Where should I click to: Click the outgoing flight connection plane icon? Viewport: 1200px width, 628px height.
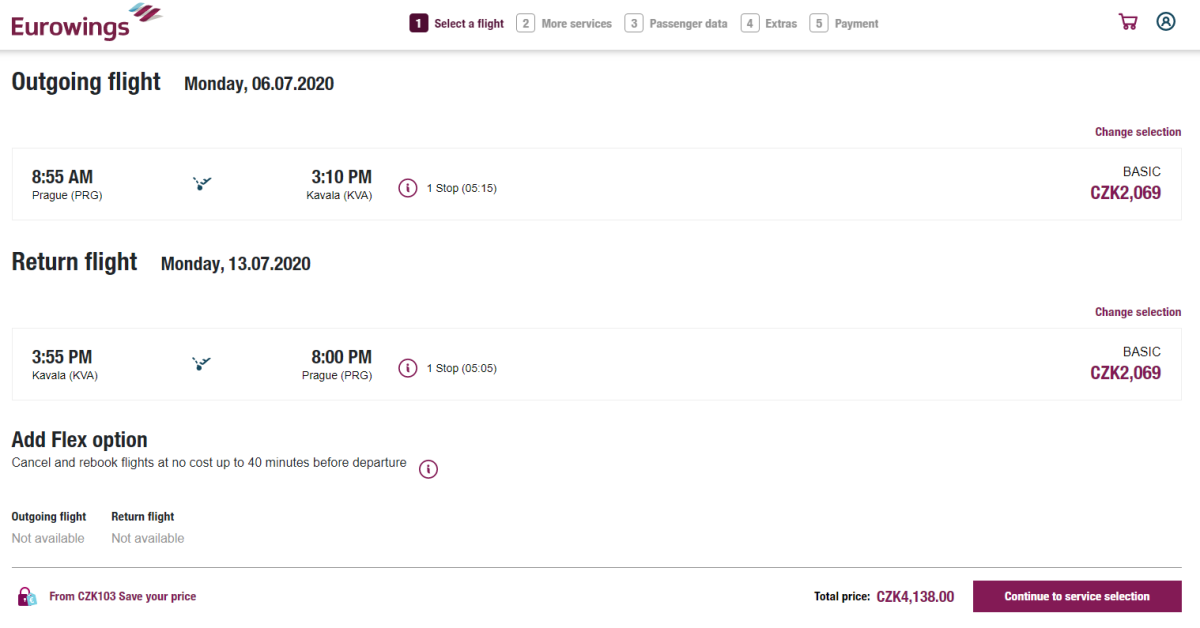[202, 184]
